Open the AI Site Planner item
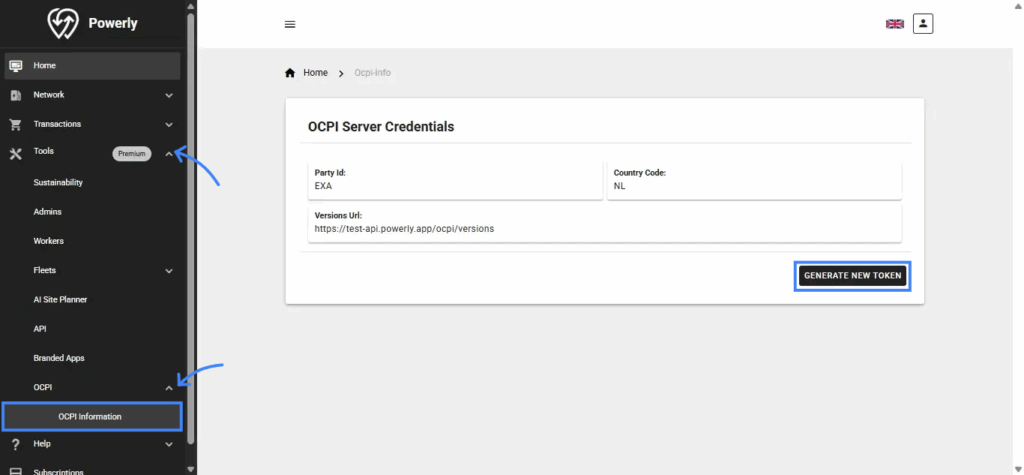The height and width of the screenshot is (475, 1024). [x=61, y=300]
